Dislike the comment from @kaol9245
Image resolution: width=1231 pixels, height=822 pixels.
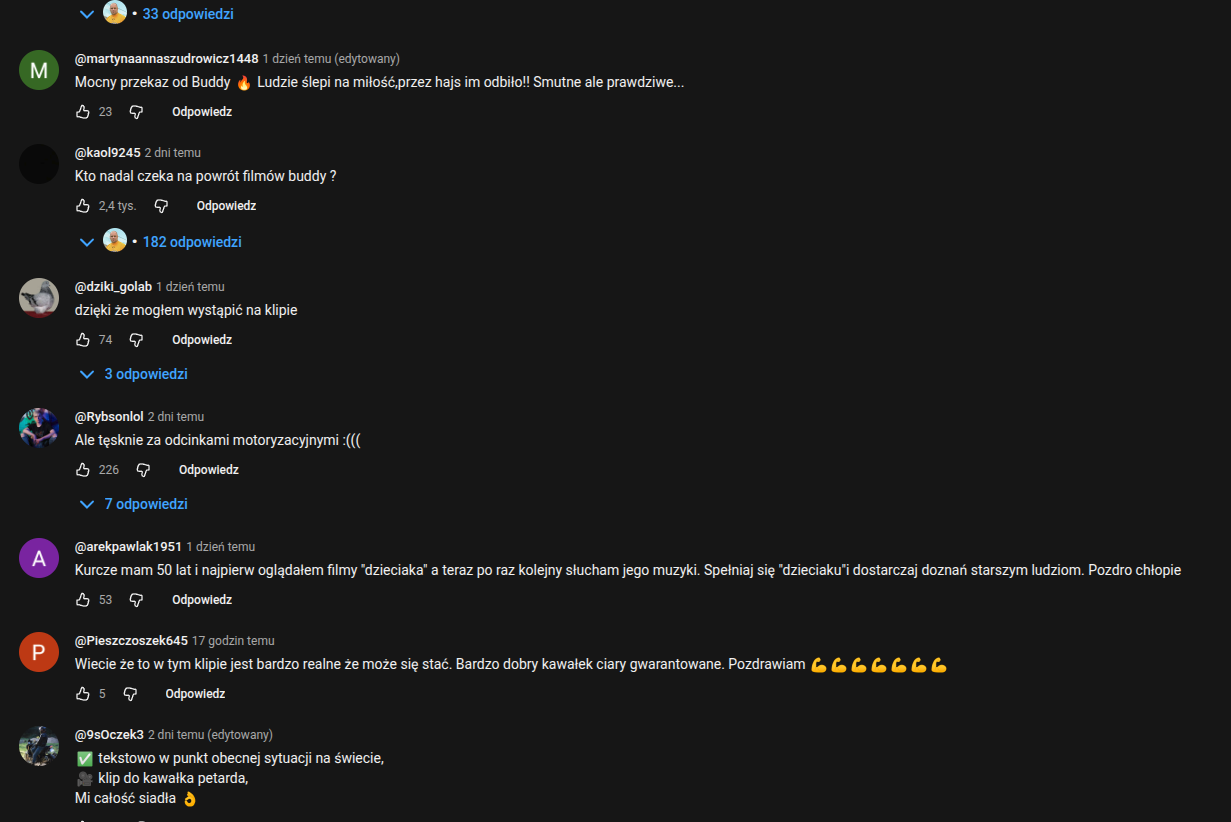coord(161,206)
